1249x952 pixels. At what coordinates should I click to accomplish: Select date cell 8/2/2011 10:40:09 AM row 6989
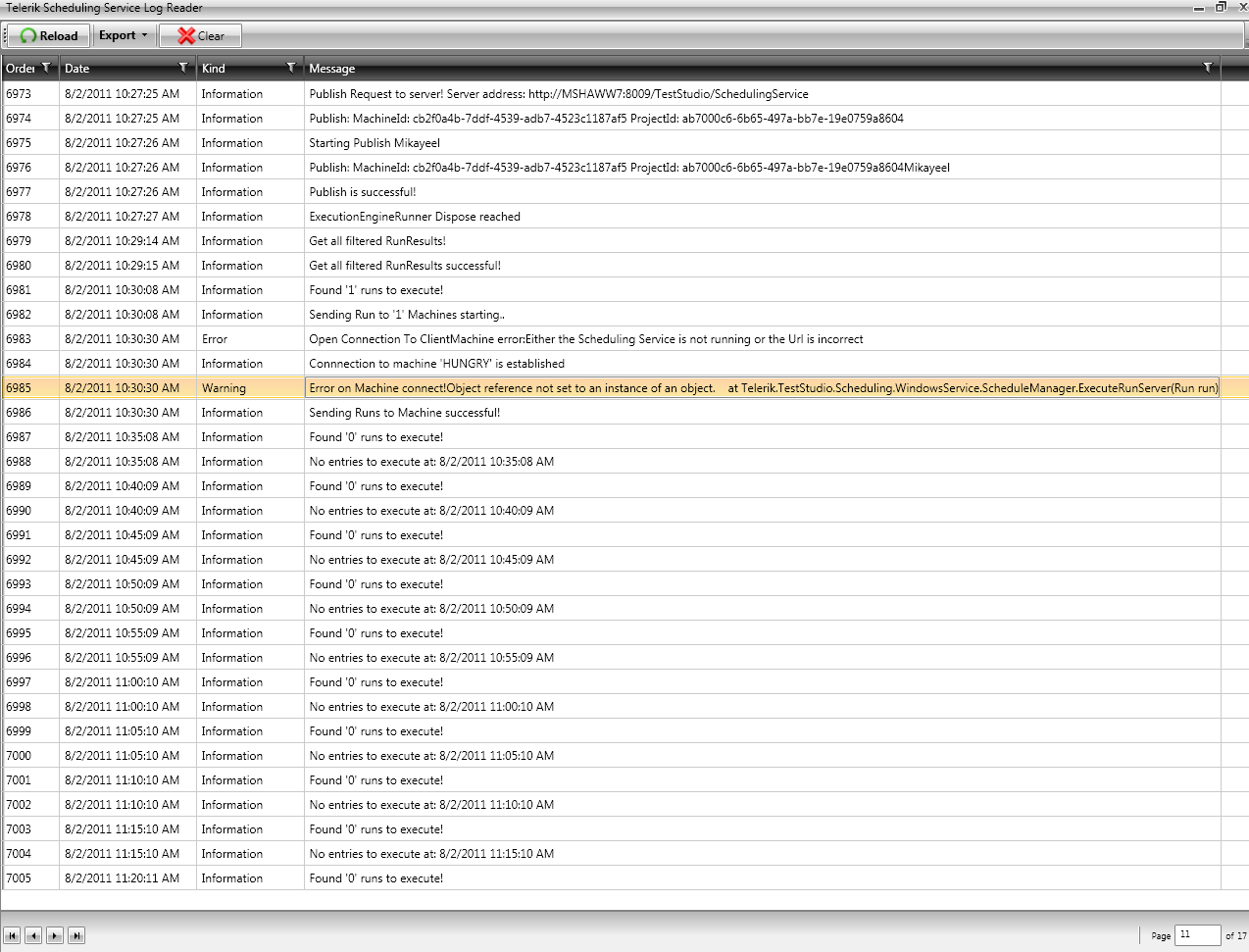click(x=127, y=486)
